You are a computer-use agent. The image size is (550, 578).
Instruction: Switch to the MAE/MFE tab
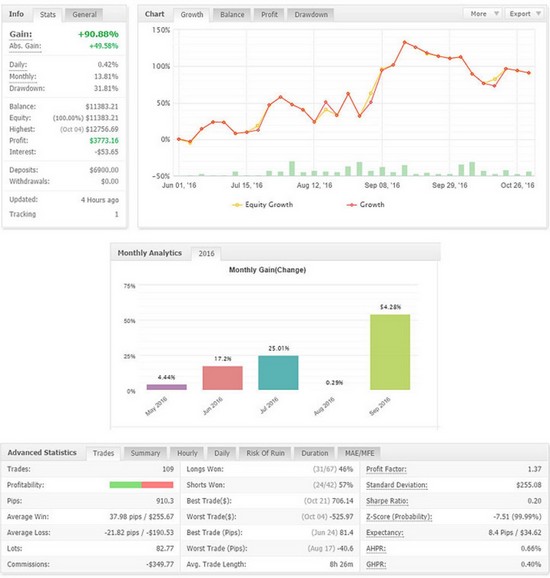(359, 453)
